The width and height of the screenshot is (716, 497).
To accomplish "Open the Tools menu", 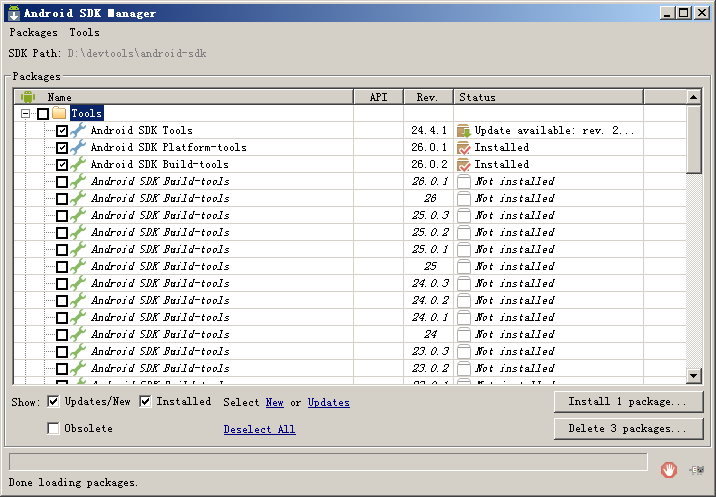I will tap(84, 32).
